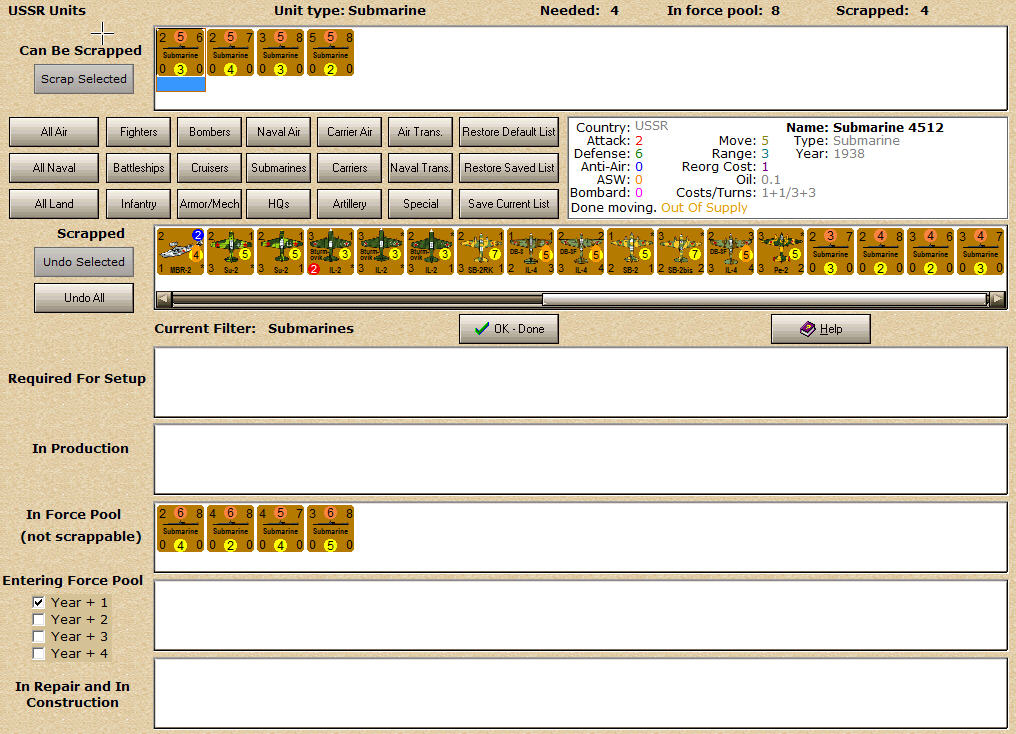Select the scrapped 3-4-7 submarine

click(x=980, y=251)
